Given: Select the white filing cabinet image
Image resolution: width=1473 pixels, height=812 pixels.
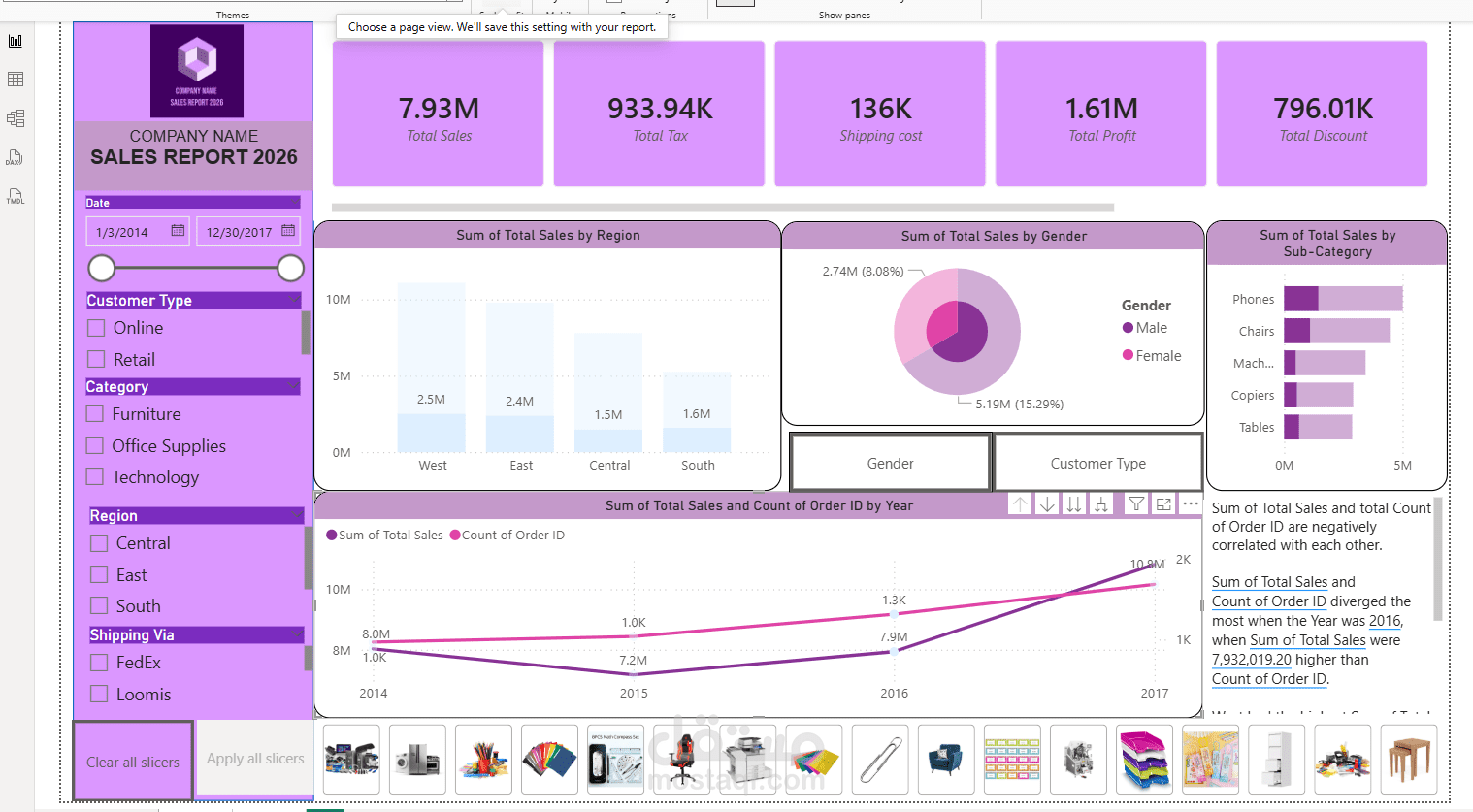Looking at the screenshot, I should pyautogui.click(x=1277, y=760).
